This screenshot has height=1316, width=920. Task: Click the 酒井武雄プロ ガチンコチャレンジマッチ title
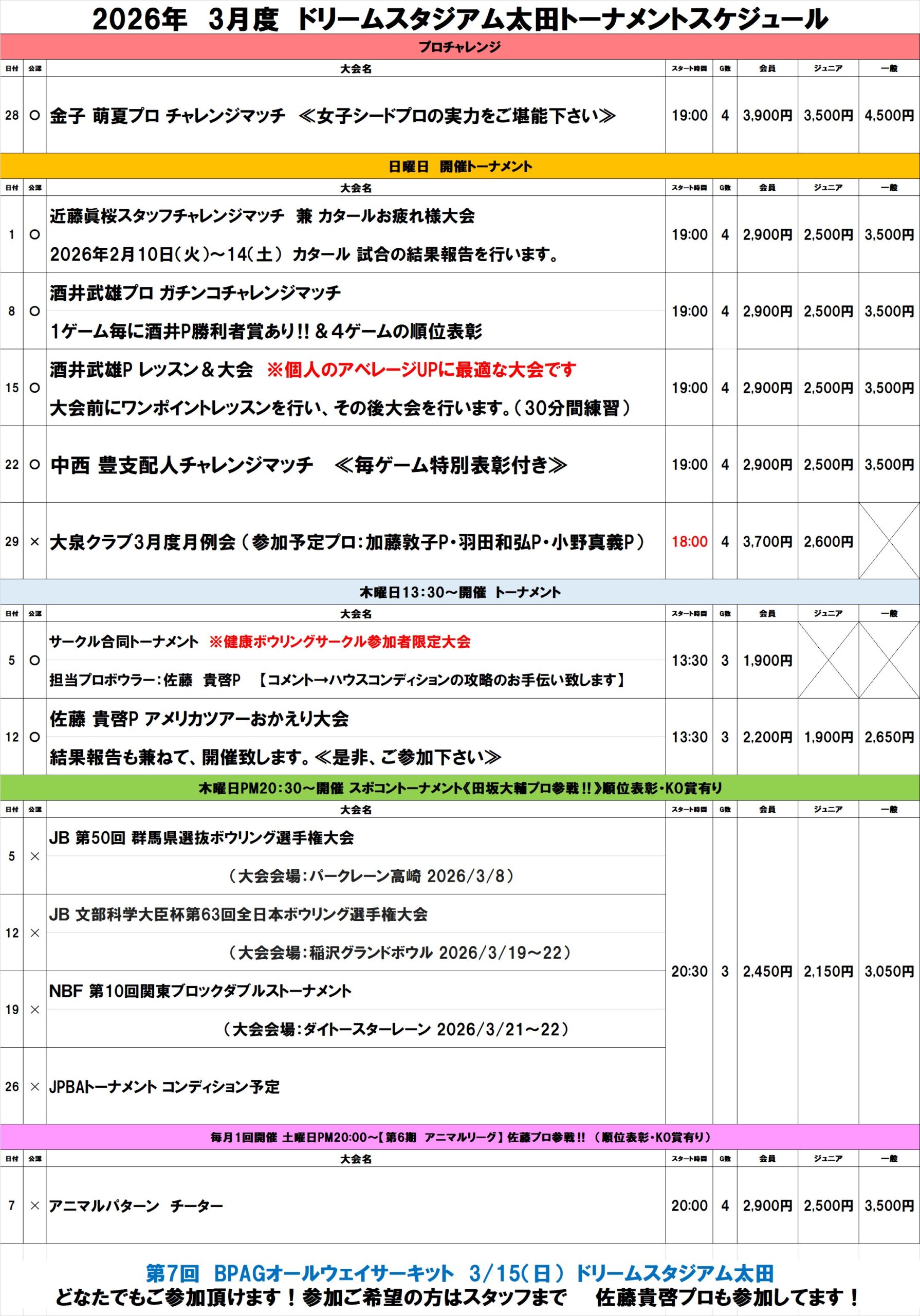(x=195, y=294)
